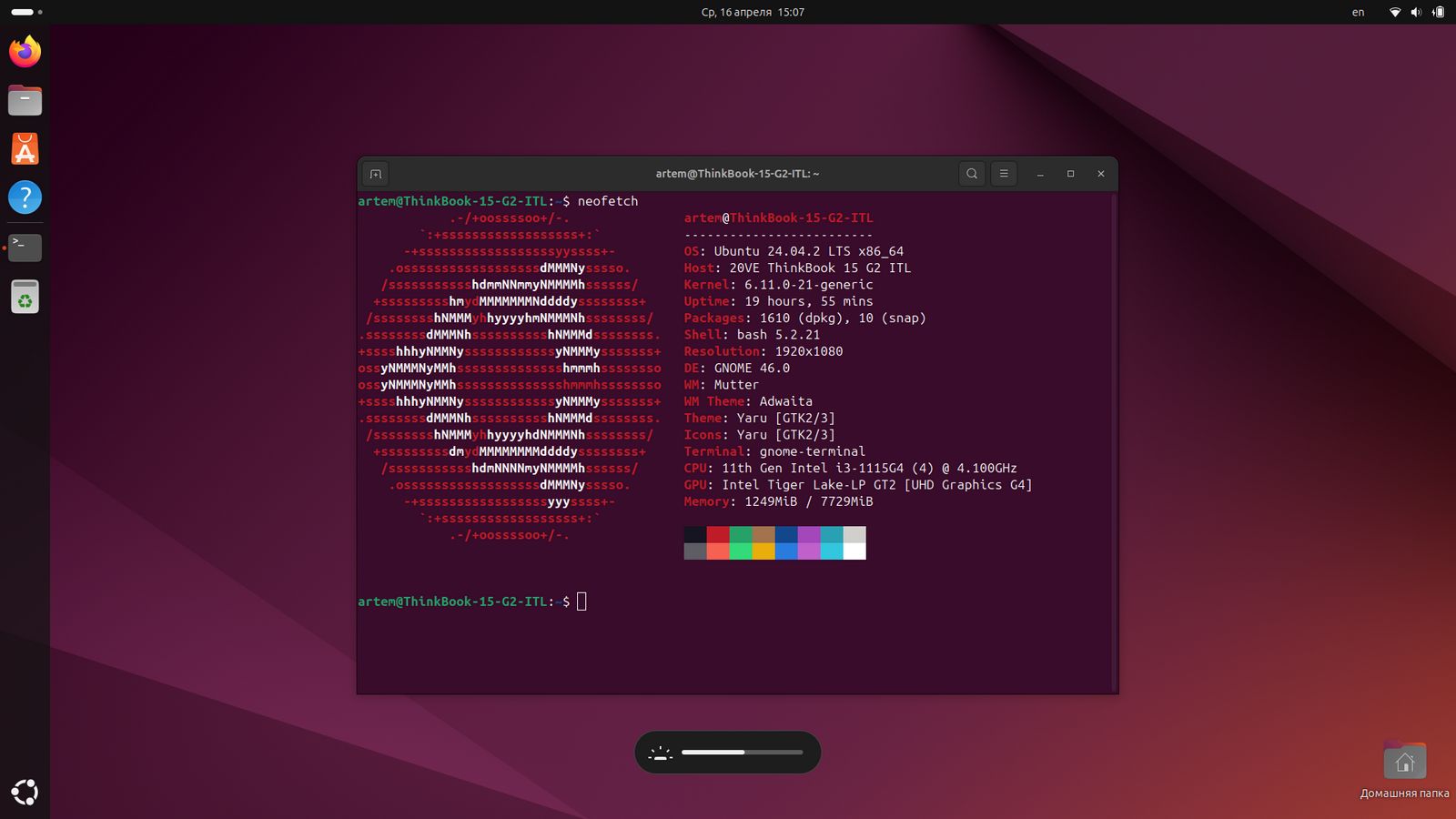Launch Firefox from the dock
Image resolution: width=1456 pixels, height=819 pixels.
pyautogui.click(x=25, y=52)
